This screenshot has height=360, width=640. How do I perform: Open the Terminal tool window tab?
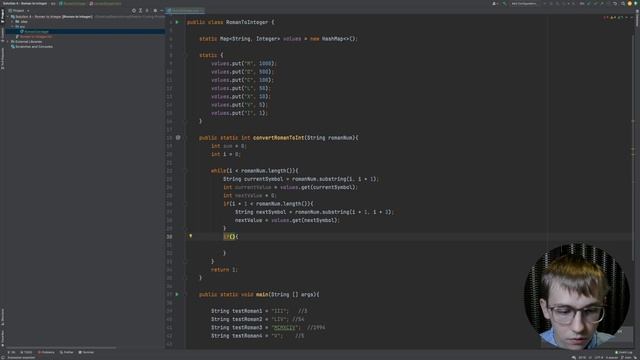coord(86,352)
